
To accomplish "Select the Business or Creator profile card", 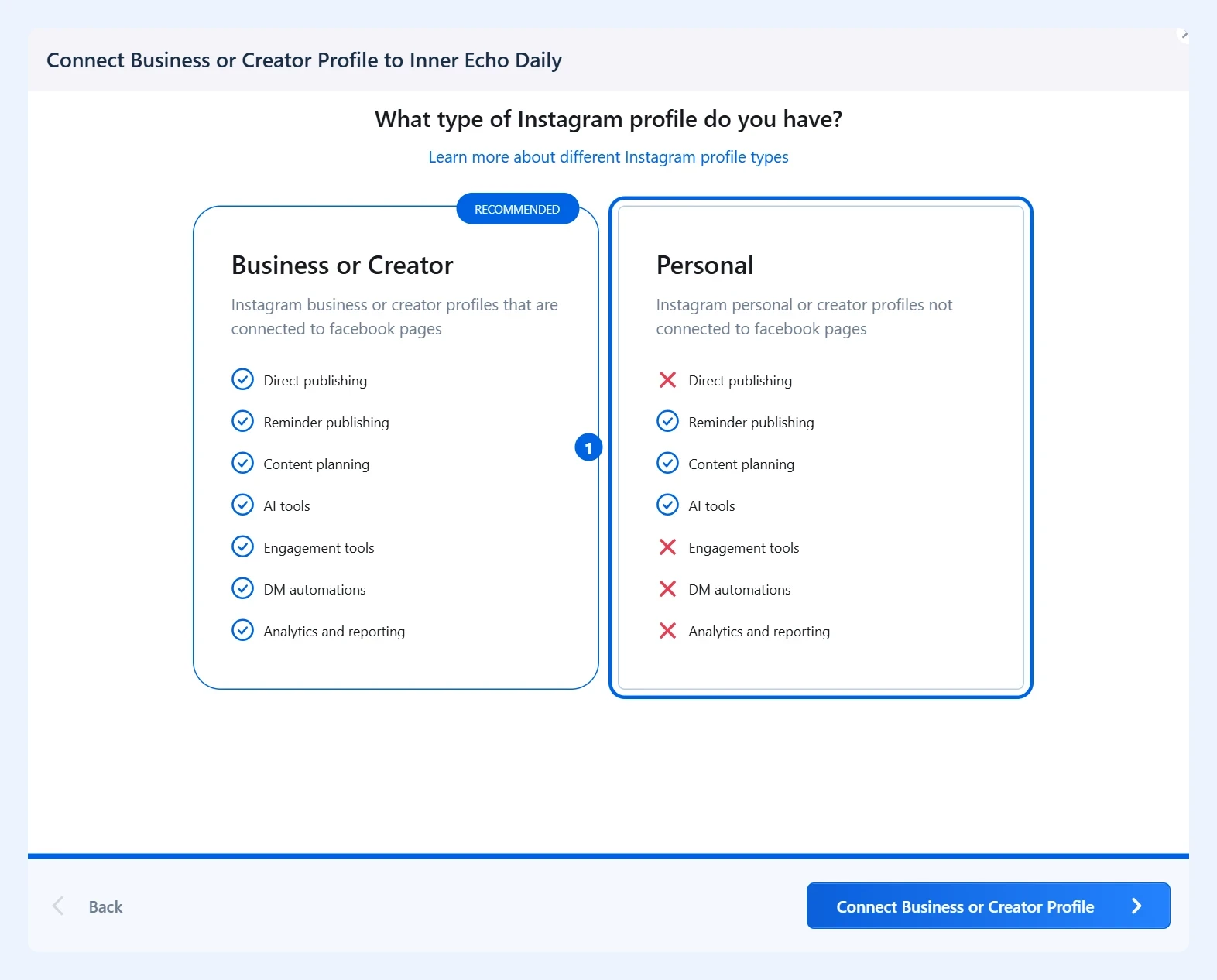I will click(396, 447).
